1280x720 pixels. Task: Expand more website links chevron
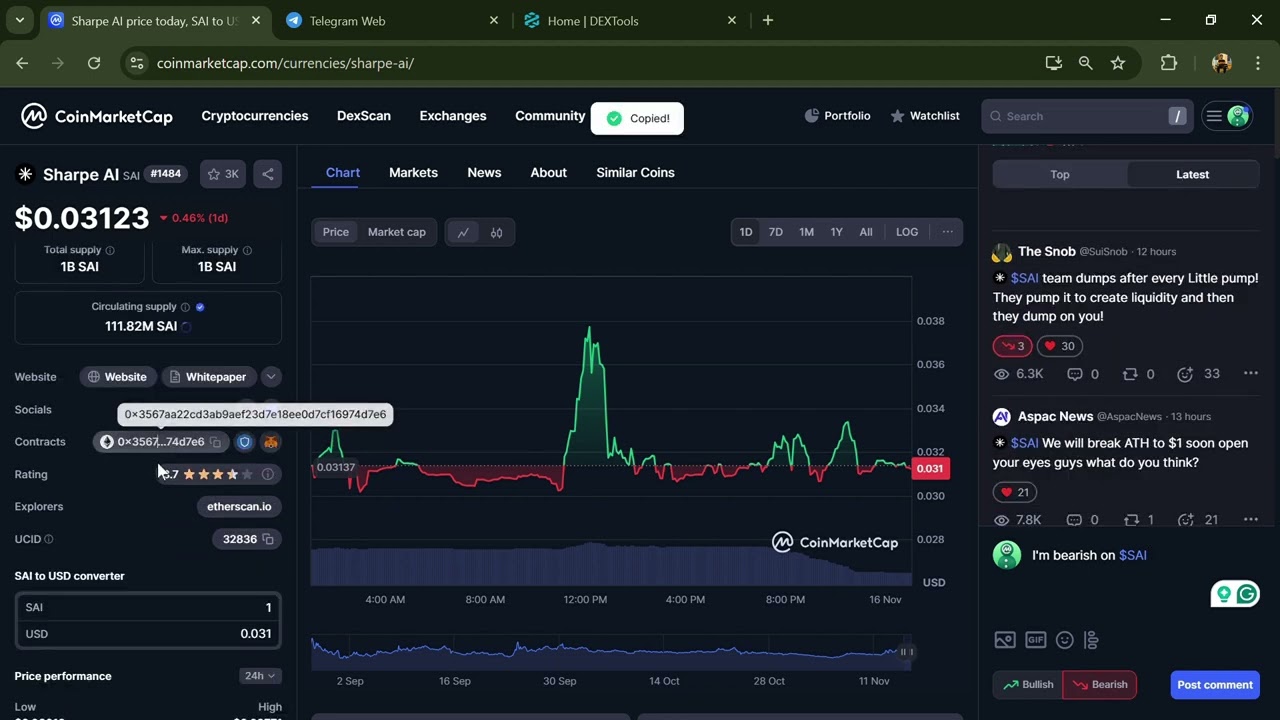tap(271, 377)
